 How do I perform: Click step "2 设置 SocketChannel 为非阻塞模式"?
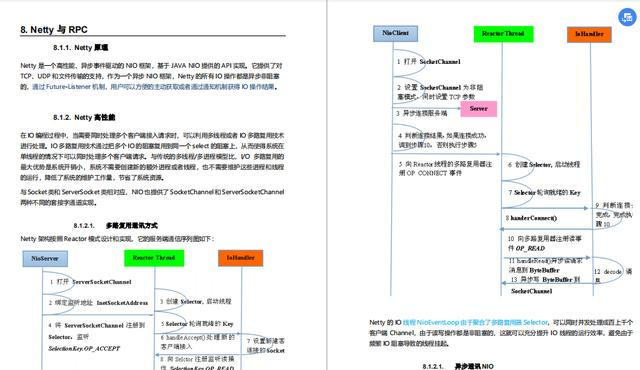point(440,92)
